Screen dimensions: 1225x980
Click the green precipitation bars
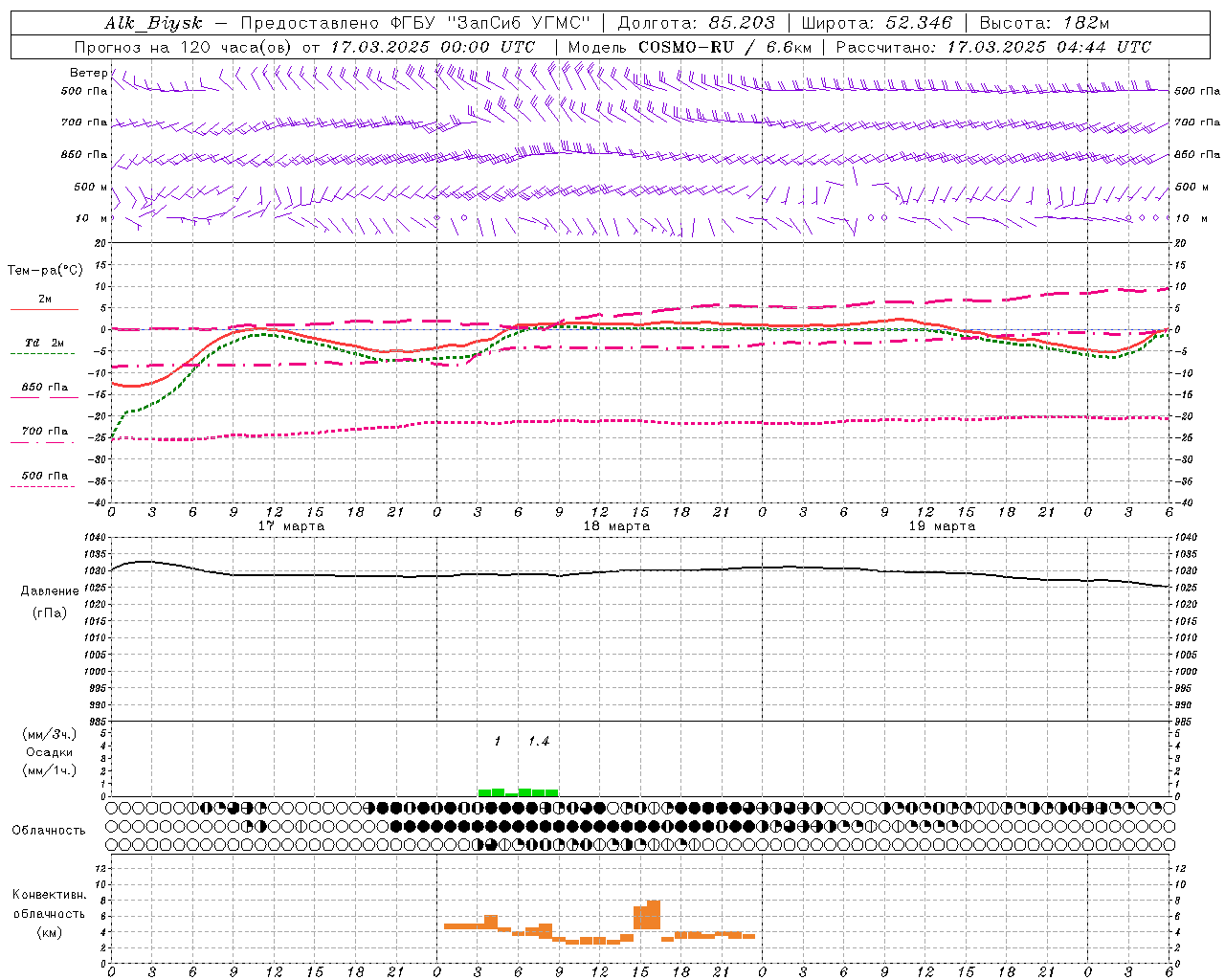pyautogui.click(x=518, y=792)
